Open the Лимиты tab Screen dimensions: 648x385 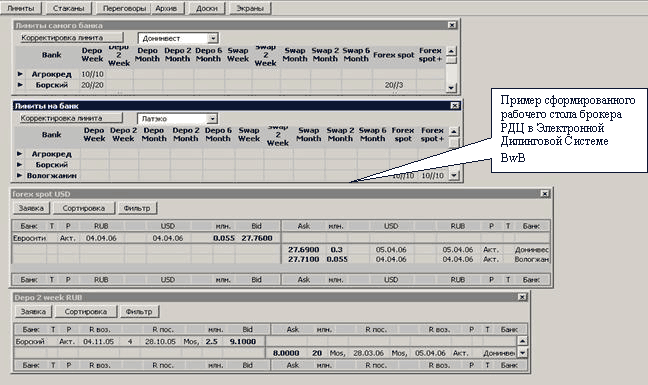click(21, 8)
